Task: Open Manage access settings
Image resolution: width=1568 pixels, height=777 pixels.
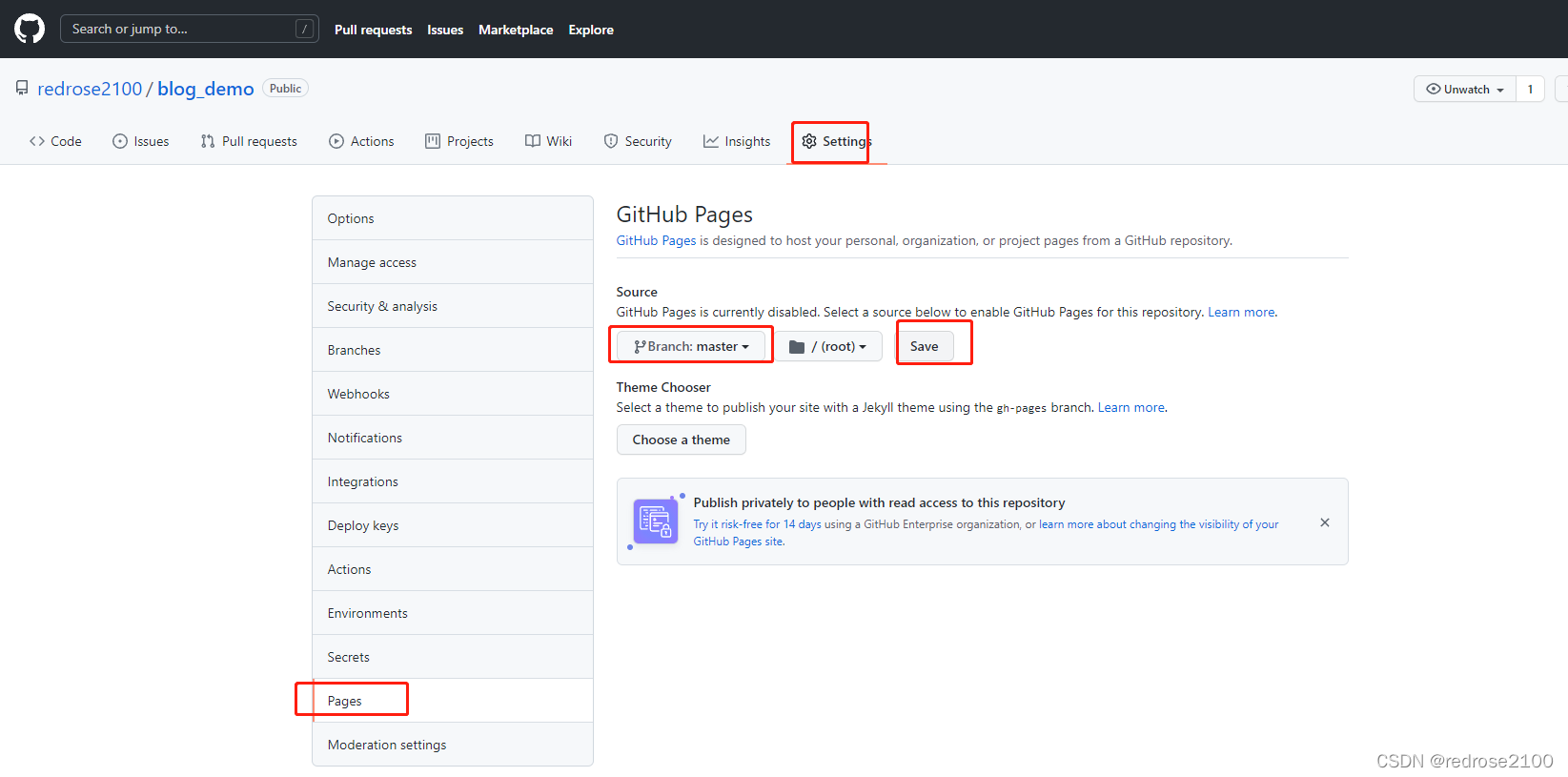Action: 453,262
